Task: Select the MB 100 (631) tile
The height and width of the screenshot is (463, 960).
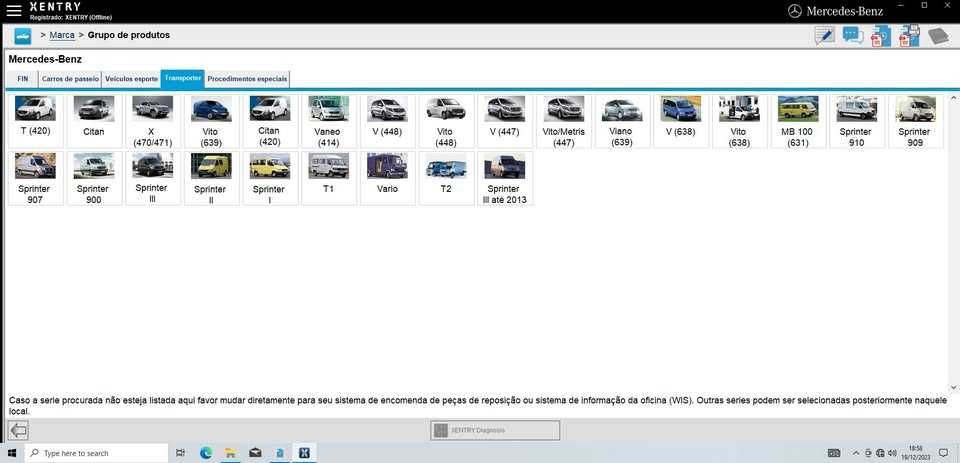Action: click(x=798, y=121)
